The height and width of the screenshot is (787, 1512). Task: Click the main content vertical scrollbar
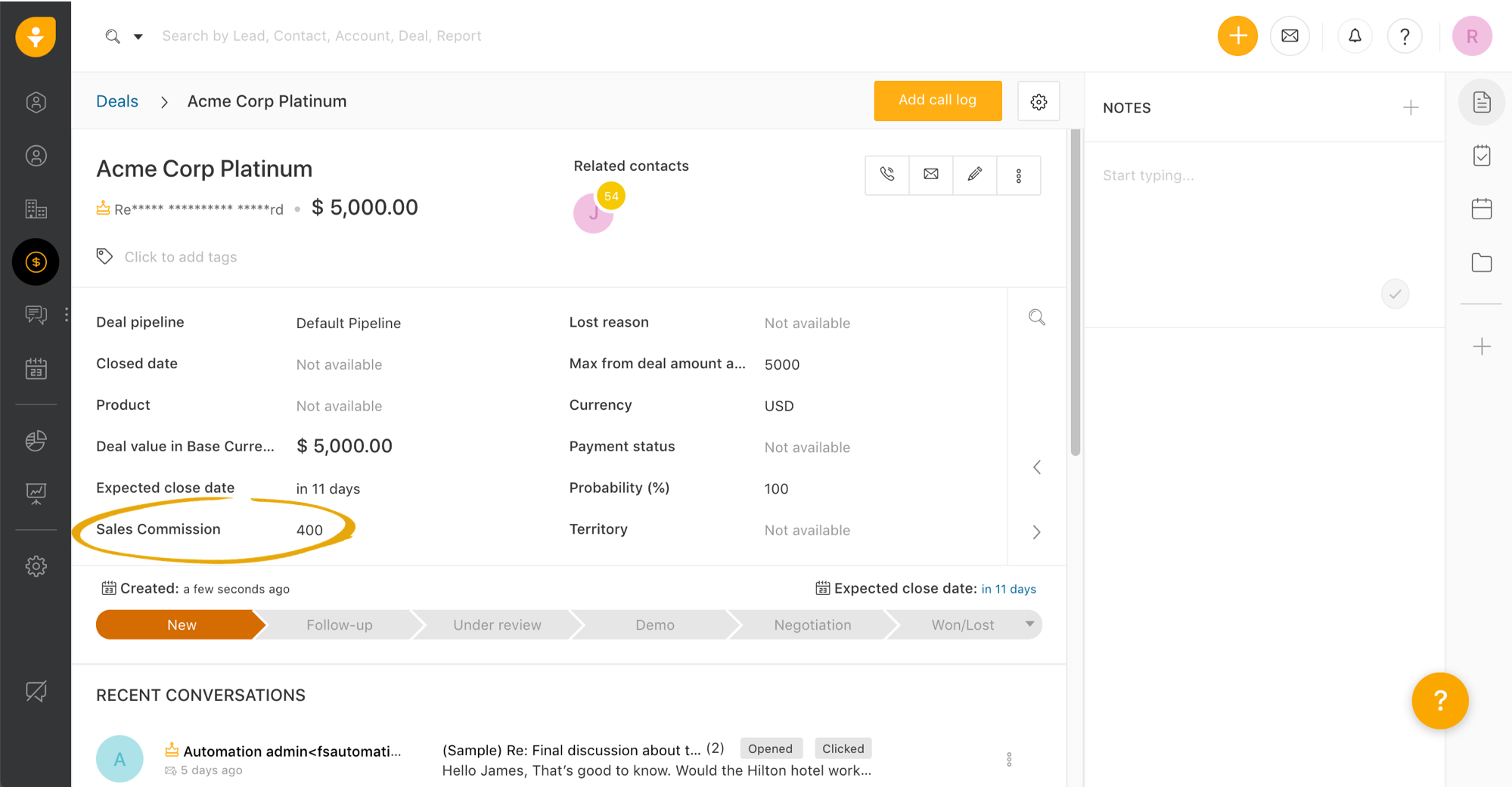coord(1075,293)
